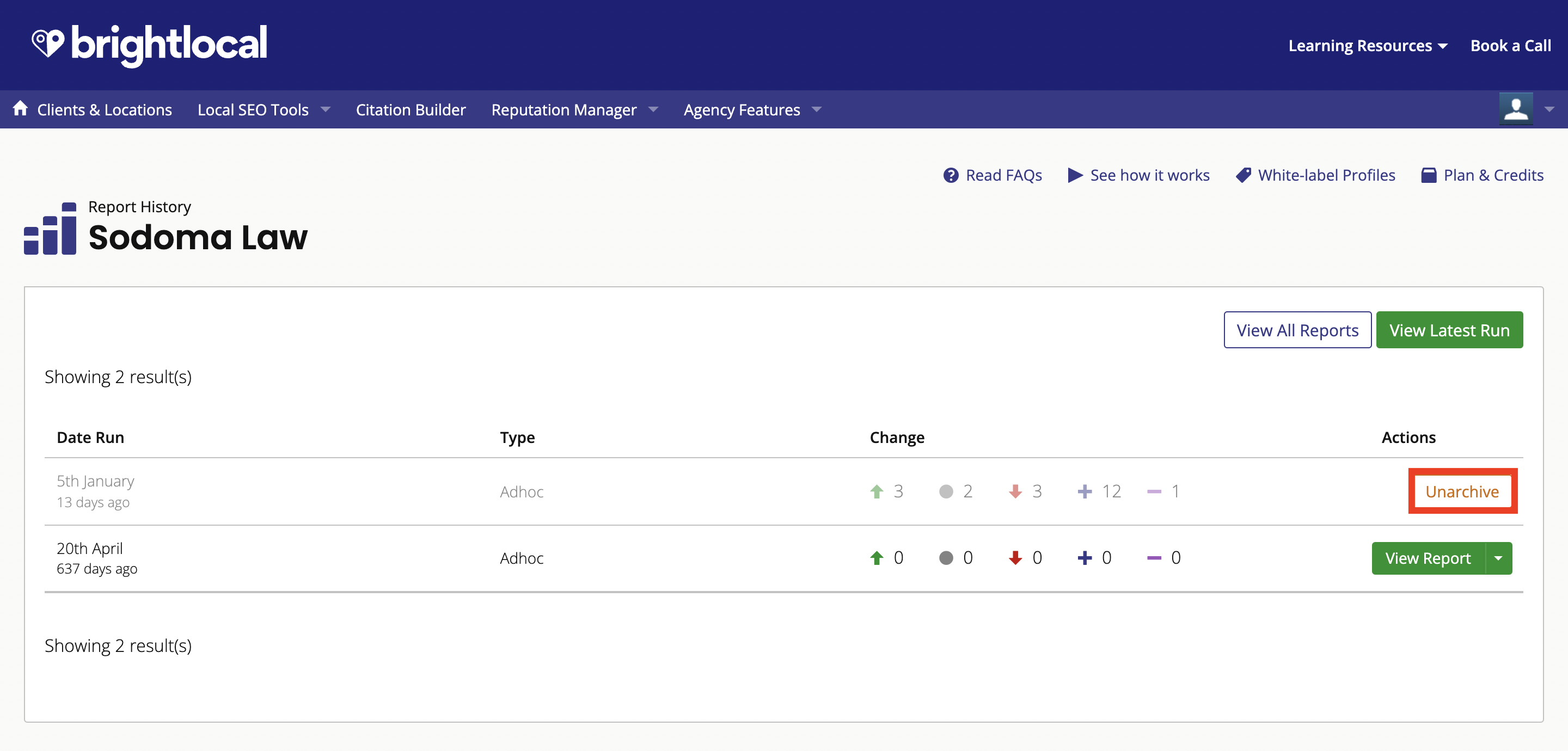Click the Book a Call link
This screenshot has height=751, width=1568.
pos(1511,46)
